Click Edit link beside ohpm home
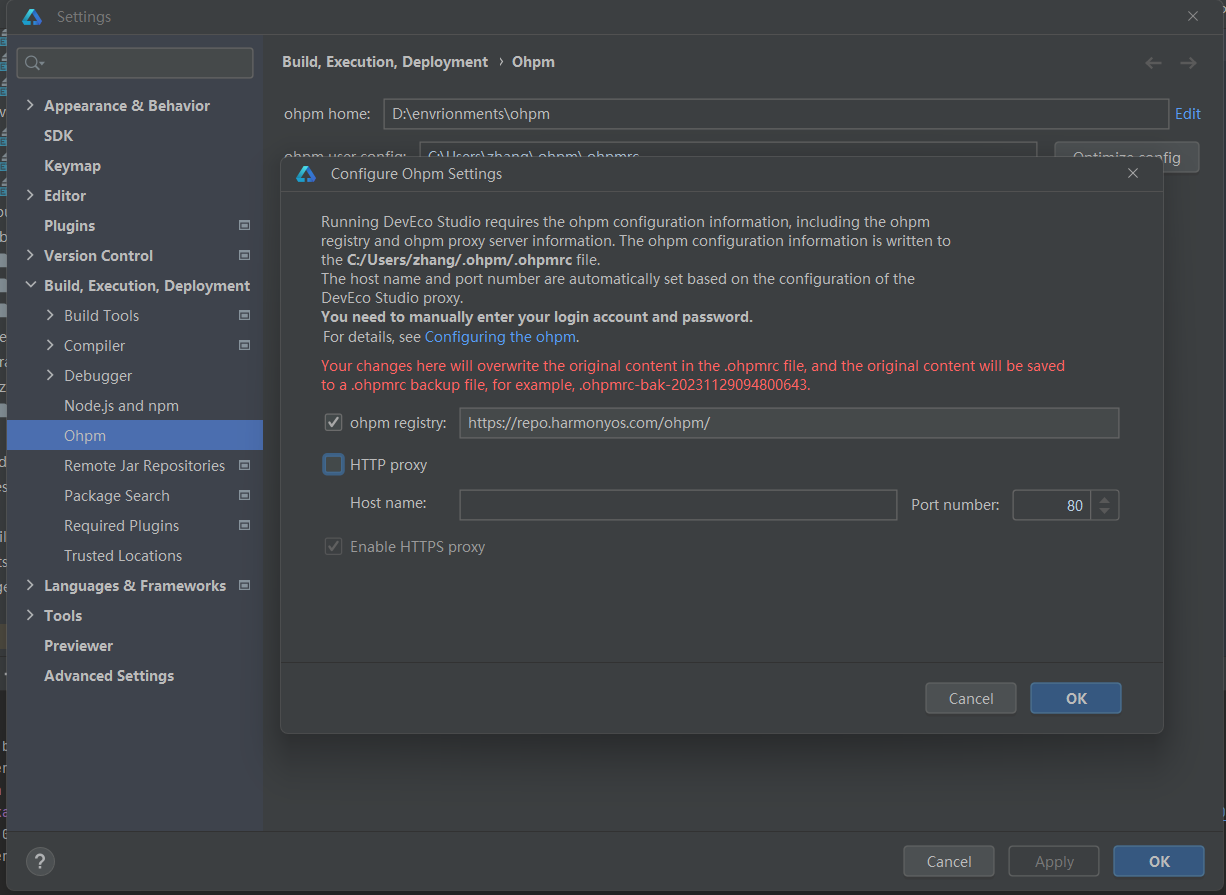1226x895 pixels. (1188, 113)
